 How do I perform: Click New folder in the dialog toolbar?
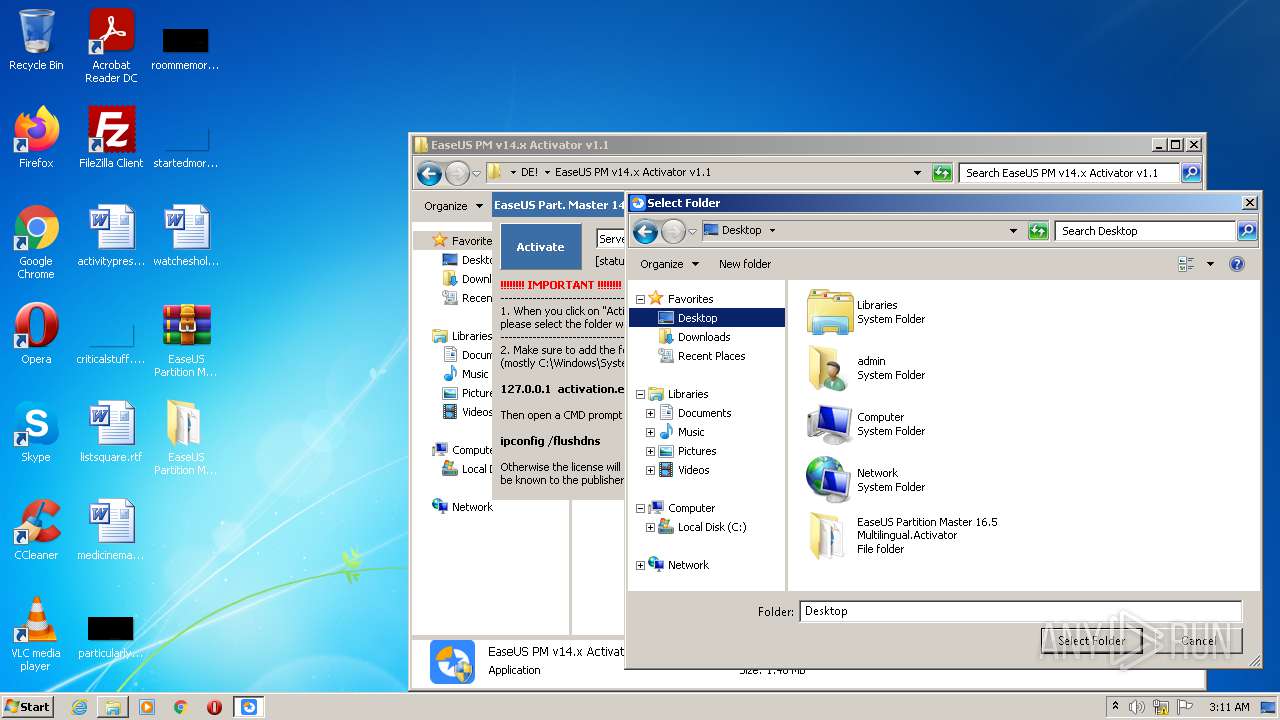(745, 264)
